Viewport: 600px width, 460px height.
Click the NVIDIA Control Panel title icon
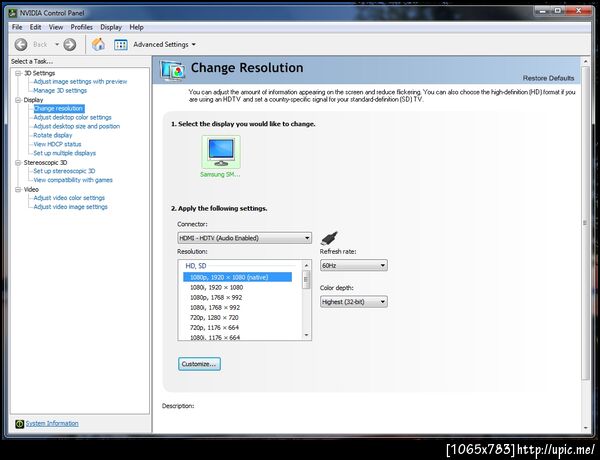(x=13, y=13)
